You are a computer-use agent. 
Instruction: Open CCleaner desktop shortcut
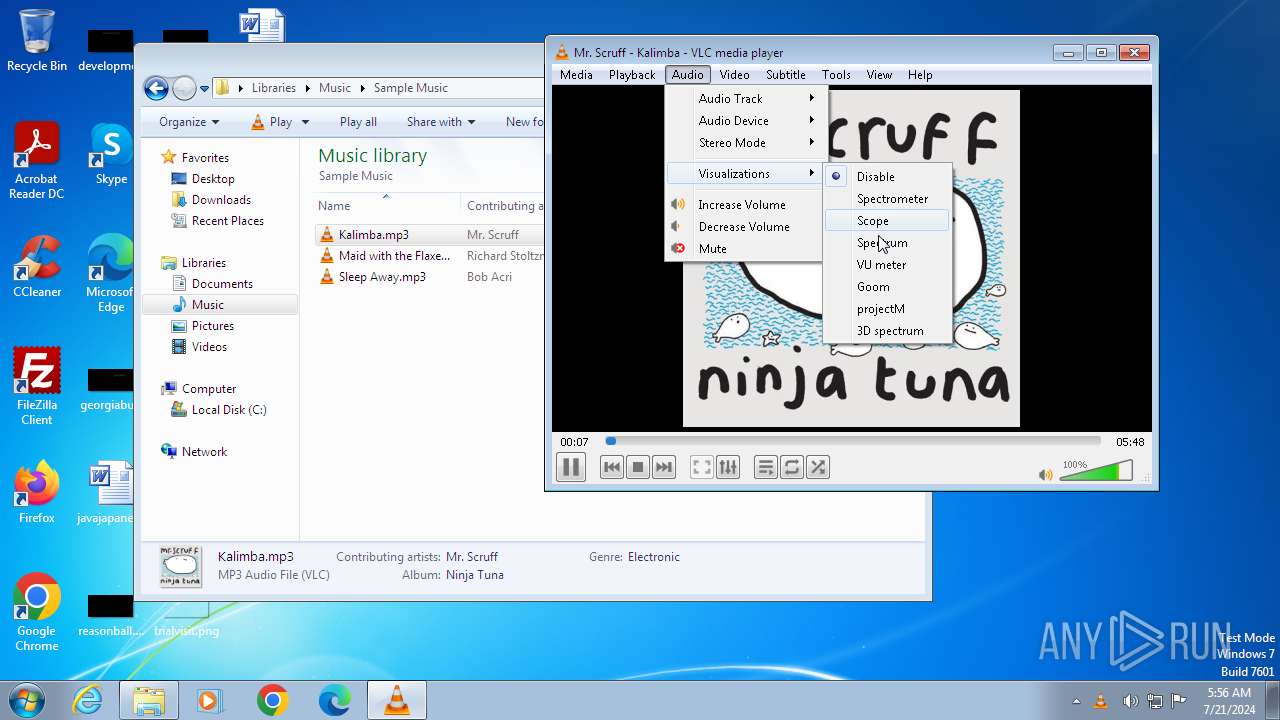pyautogui.click(x=37, y=267)
